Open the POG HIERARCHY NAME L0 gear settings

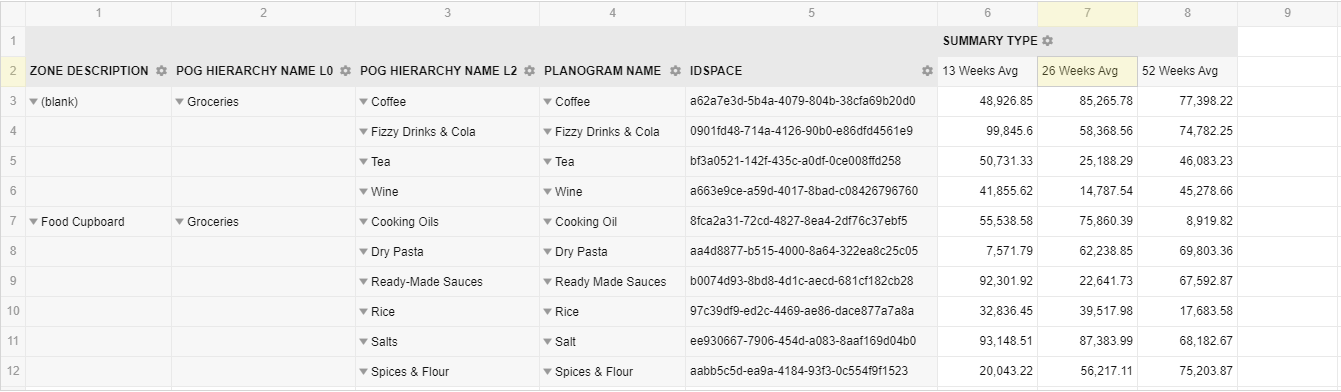(345, 71)
